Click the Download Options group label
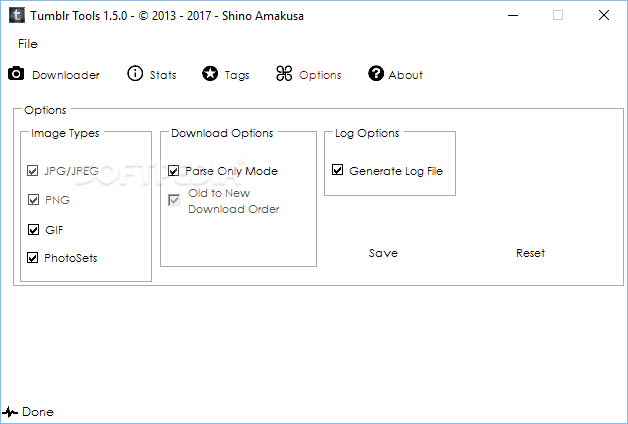The width and height of the screenshot is (628, 424). (x=222, y=133)
